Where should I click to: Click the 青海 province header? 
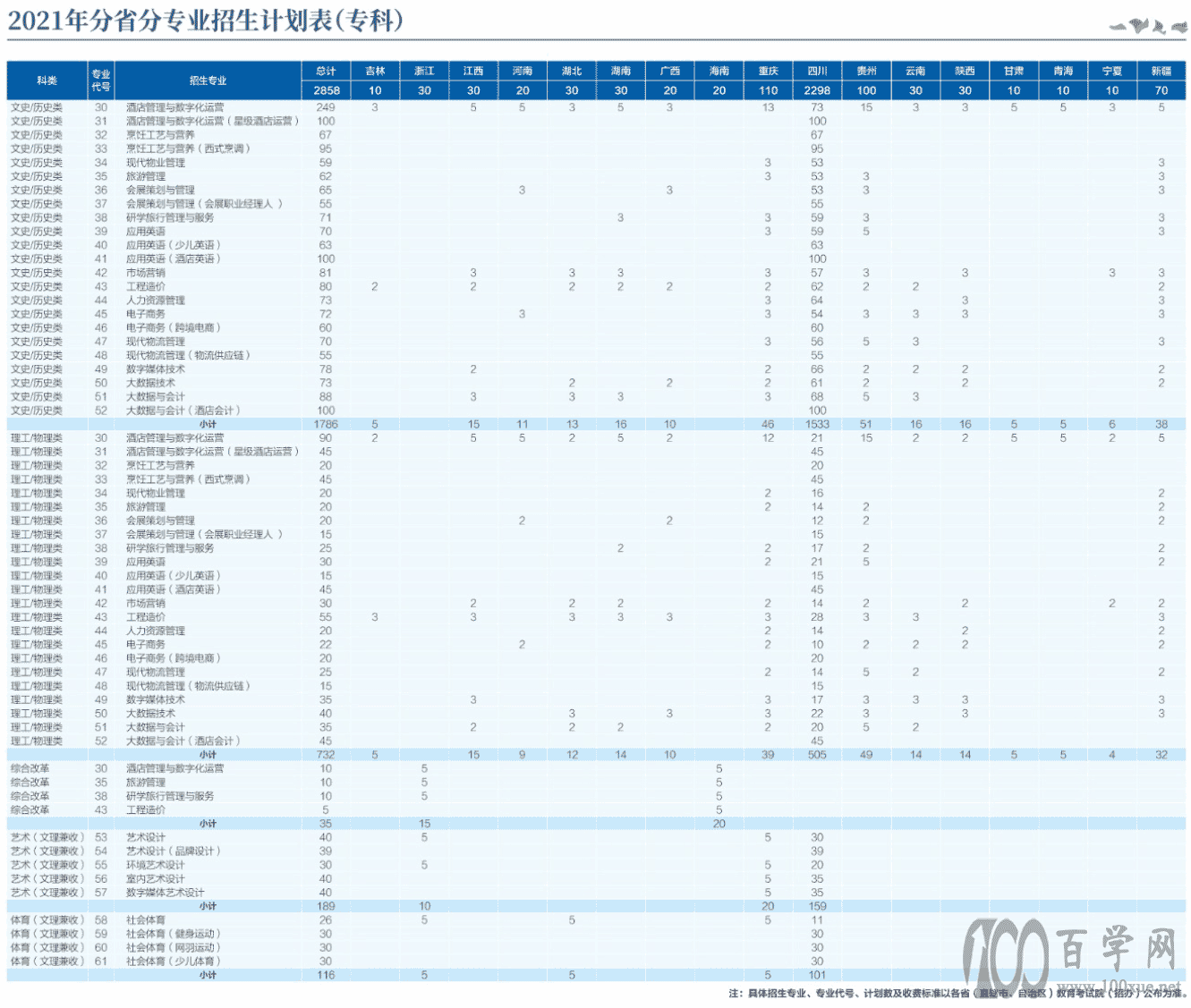click(1063, 71)
